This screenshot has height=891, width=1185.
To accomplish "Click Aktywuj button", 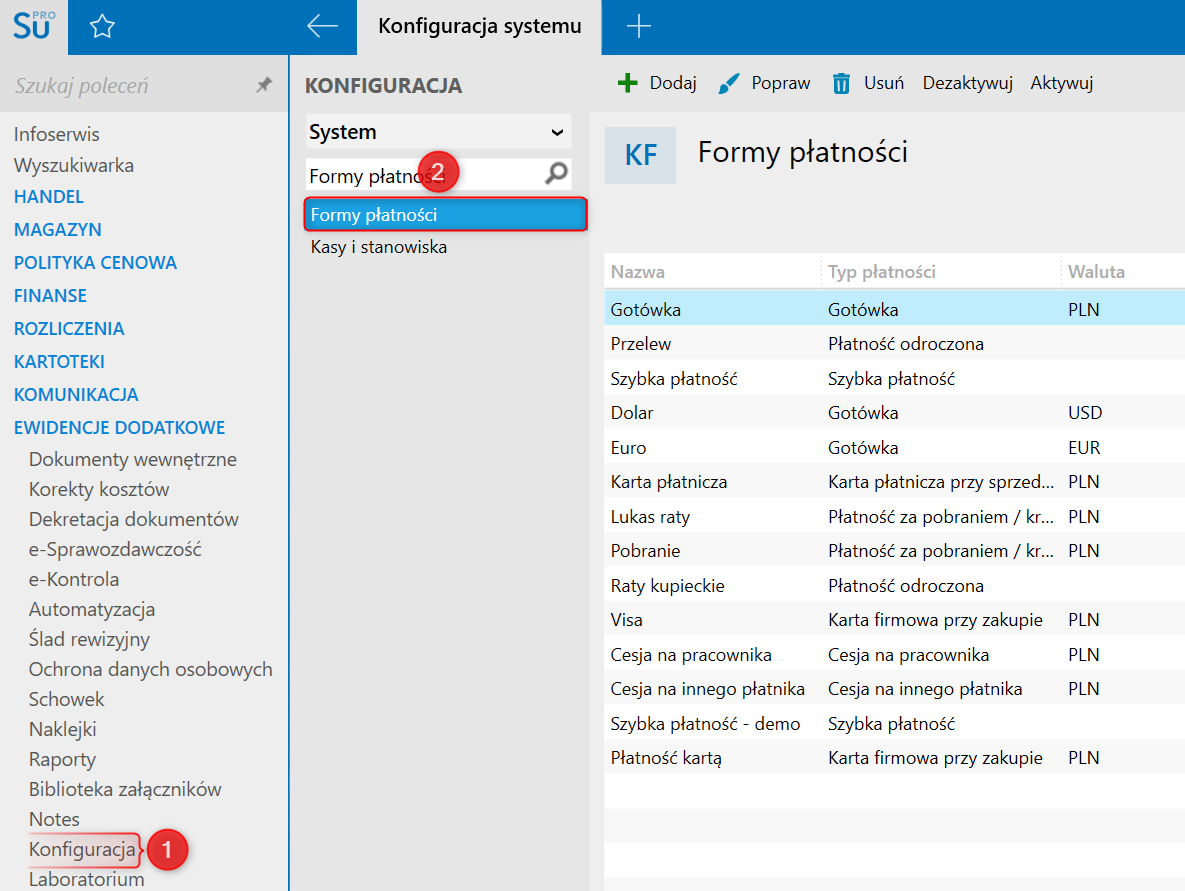I will [1062, 83].
